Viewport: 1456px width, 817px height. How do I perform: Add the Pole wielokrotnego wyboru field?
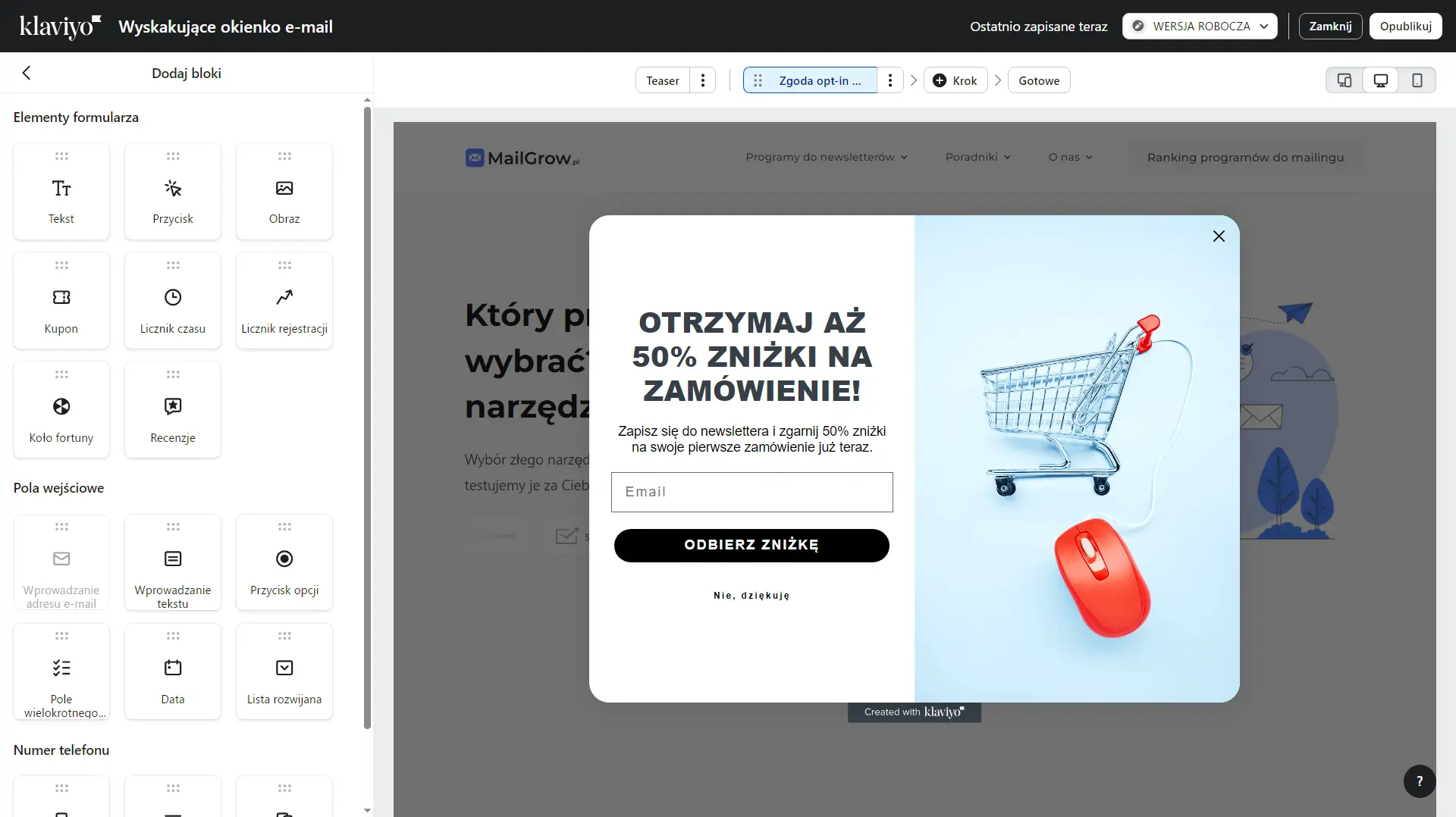(x=61, y=671)
